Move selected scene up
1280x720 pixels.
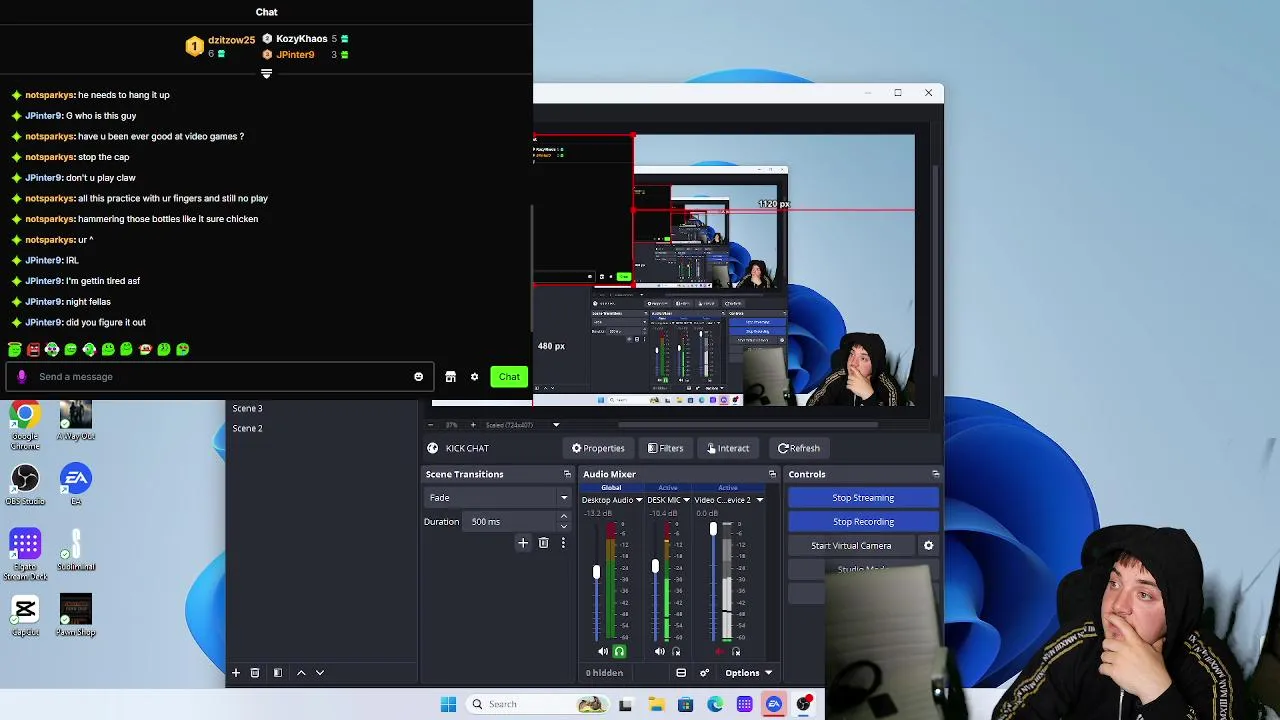click(x=301, y=673)
